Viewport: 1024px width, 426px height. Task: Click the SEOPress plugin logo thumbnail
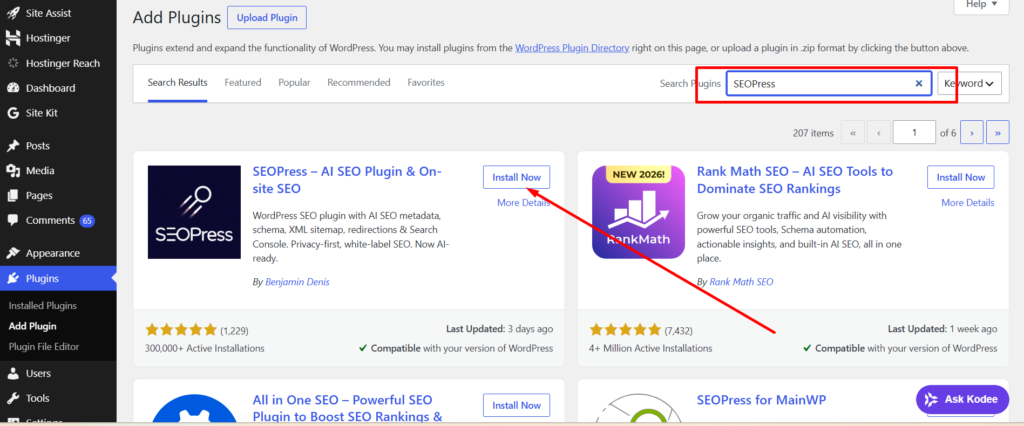click(x=195, y=212)
